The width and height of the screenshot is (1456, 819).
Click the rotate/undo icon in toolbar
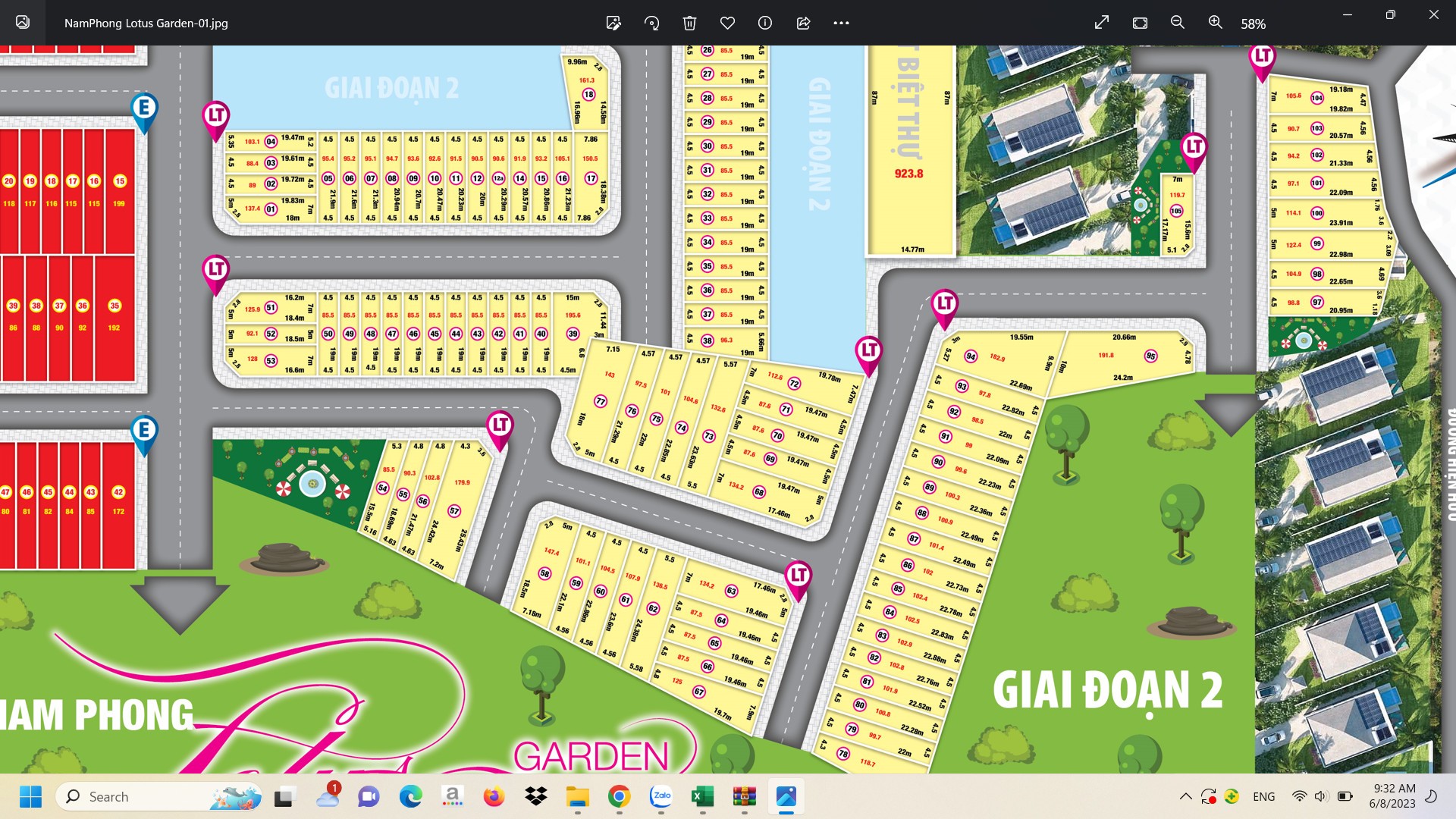tap(651, 22)
